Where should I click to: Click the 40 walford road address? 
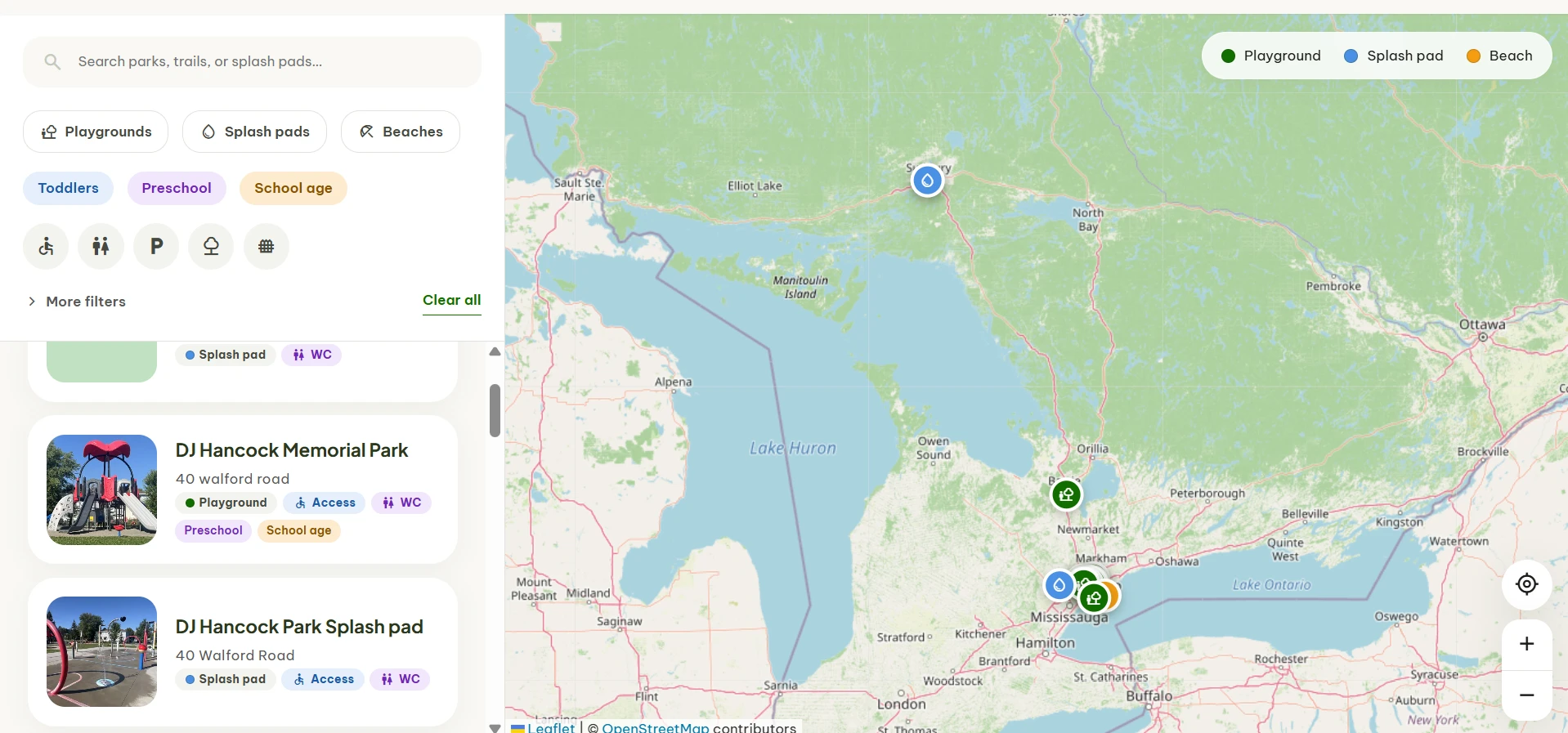233,479
